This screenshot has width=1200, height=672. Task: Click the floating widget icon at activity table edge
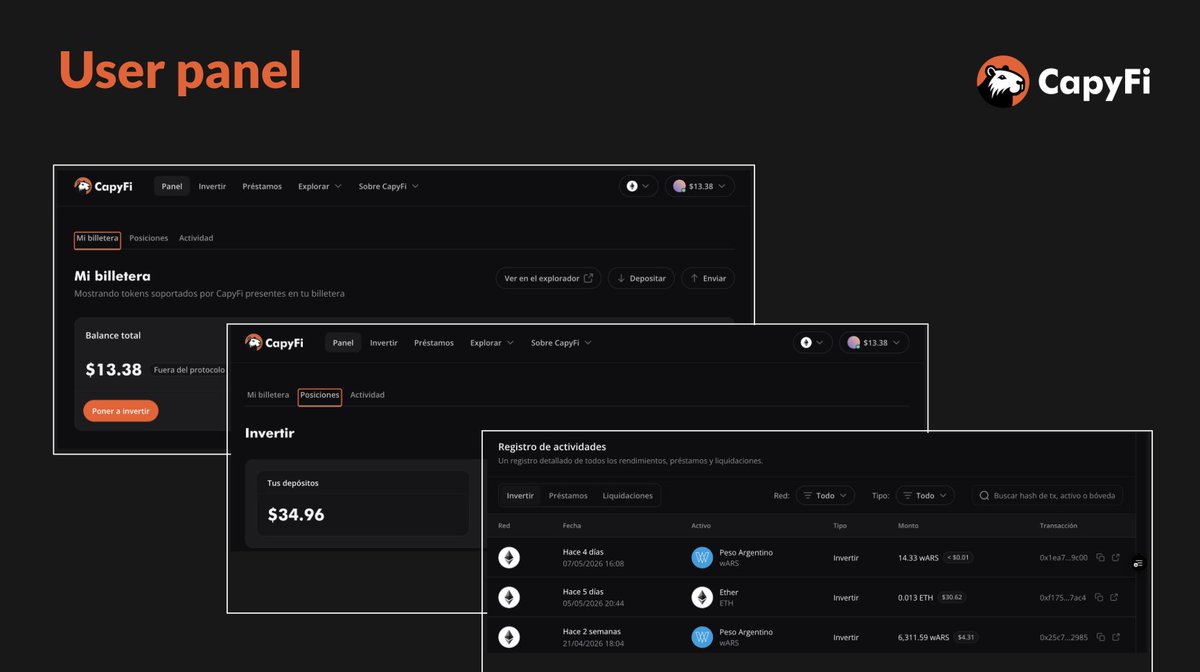click(1138, 564)
